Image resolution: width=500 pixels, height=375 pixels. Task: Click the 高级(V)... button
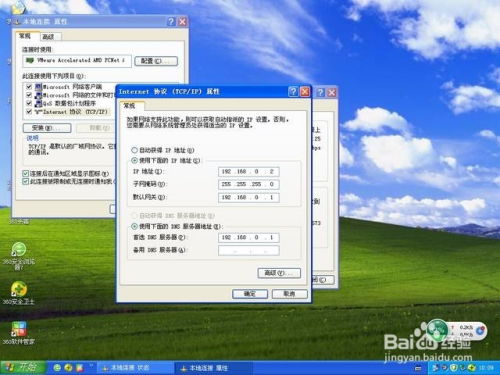tap(279, 273)
